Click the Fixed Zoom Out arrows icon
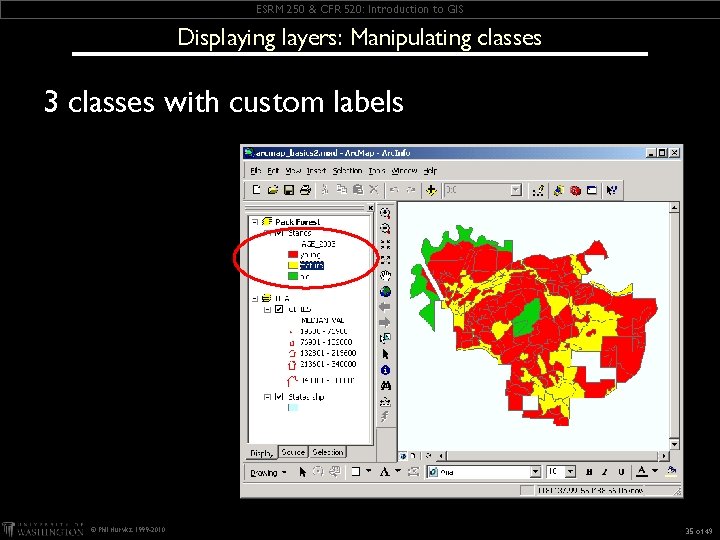720x540 pixels. point(385,260)
